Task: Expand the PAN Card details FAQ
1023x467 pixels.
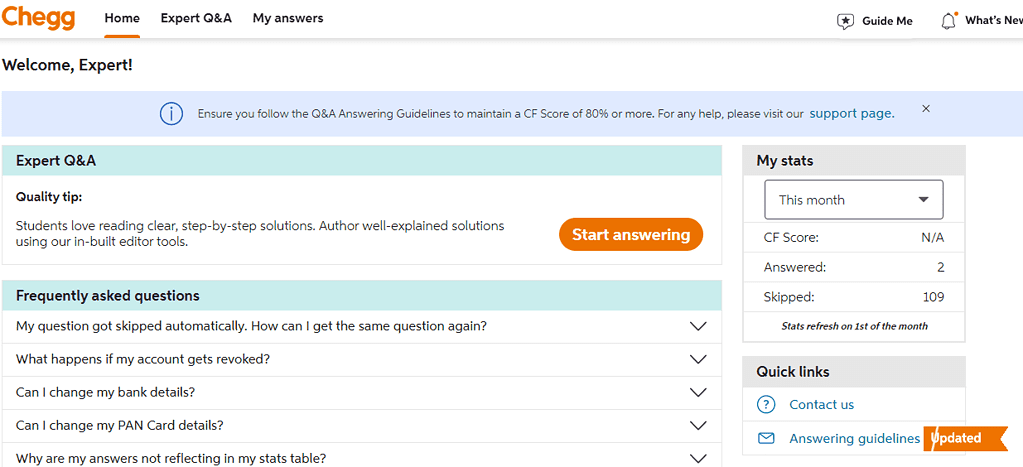Action: click(x=361, y=426)
